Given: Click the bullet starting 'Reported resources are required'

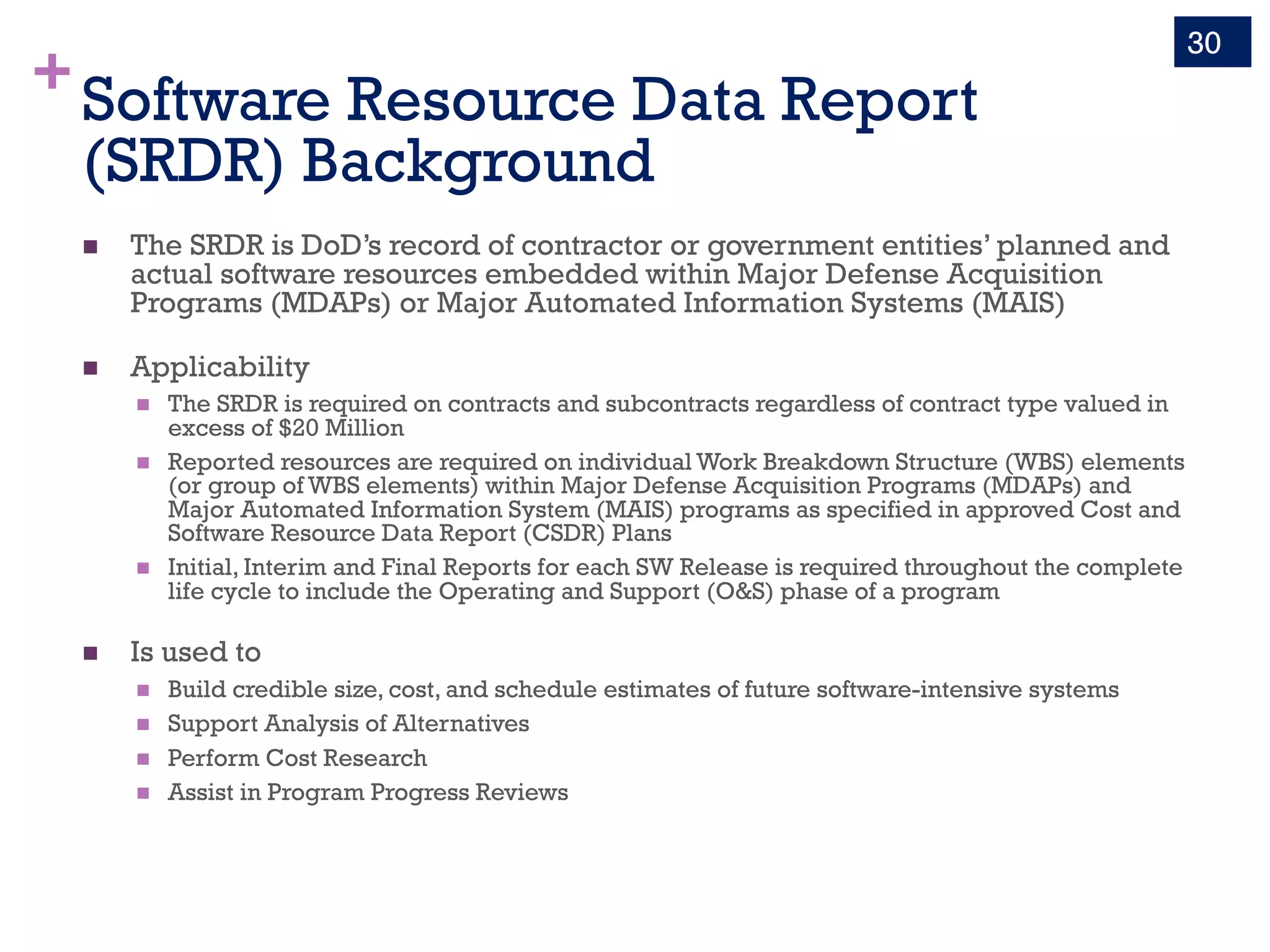Looking at the screenshot, I should (676, 498).
